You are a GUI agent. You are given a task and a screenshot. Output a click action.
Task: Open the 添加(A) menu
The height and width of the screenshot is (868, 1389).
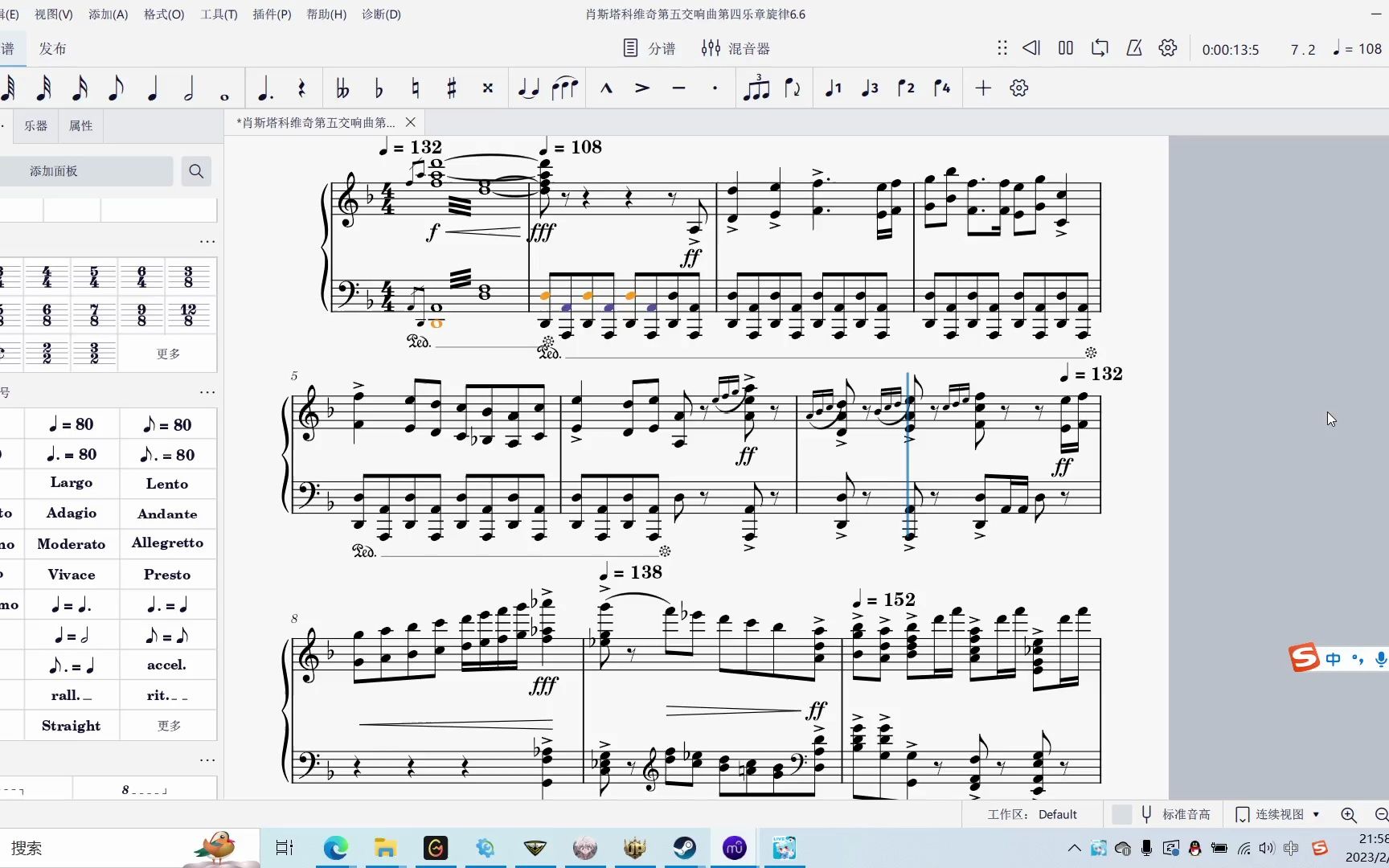pos(108,14)
